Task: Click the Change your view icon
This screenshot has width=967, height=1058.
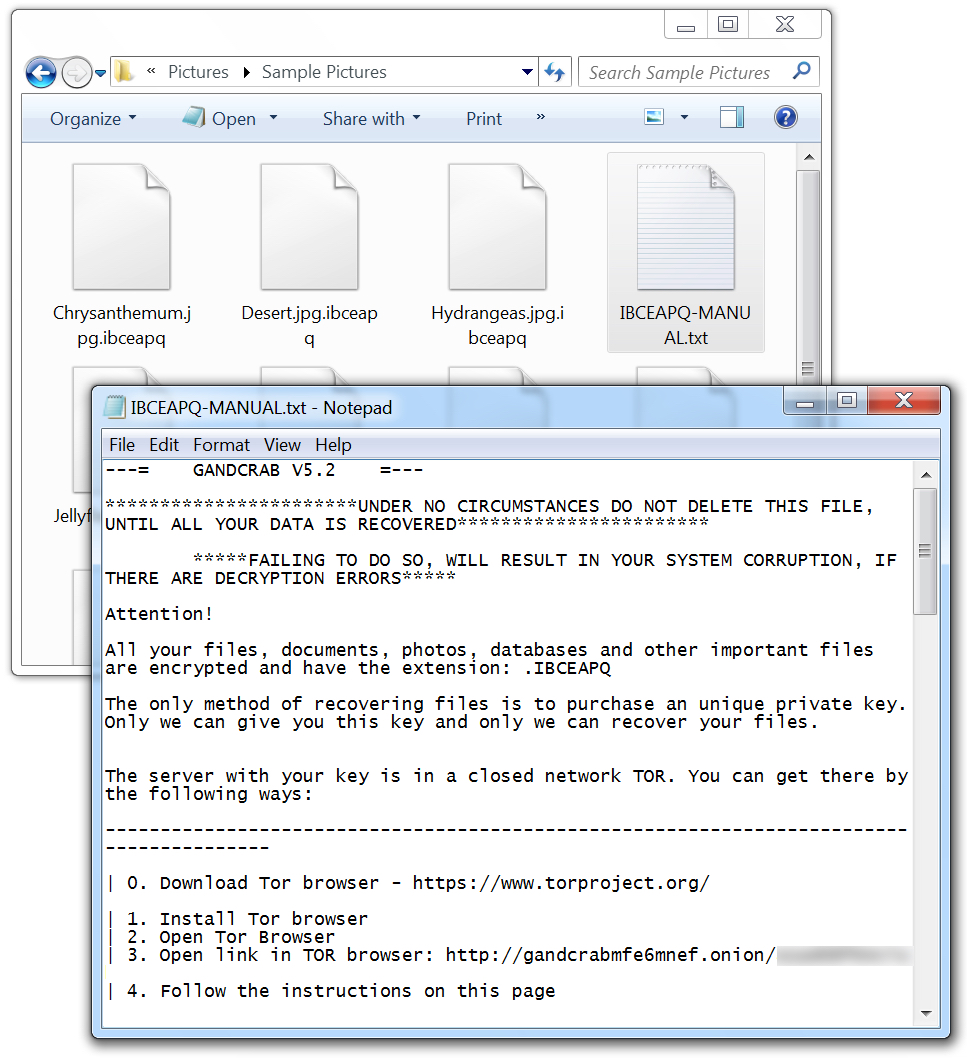Action: 654,117
